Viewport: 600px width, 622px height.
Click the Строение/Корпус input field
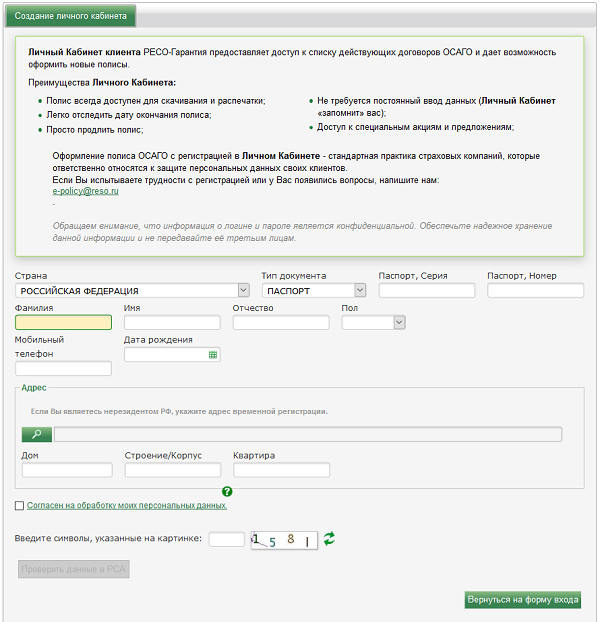[x=173, y=470]
